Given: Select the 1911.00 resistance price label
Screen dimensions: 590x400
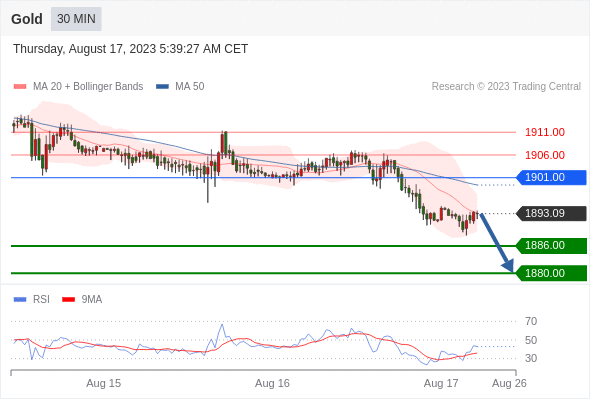Looking at the screenshot, I should click(545, 132).
